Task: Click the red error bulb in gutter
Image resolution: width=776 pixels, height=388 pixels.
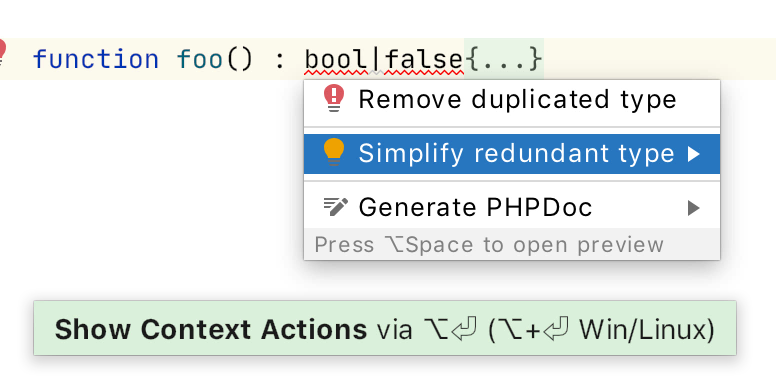Action: pyautogui.click(x=2, y=53)
